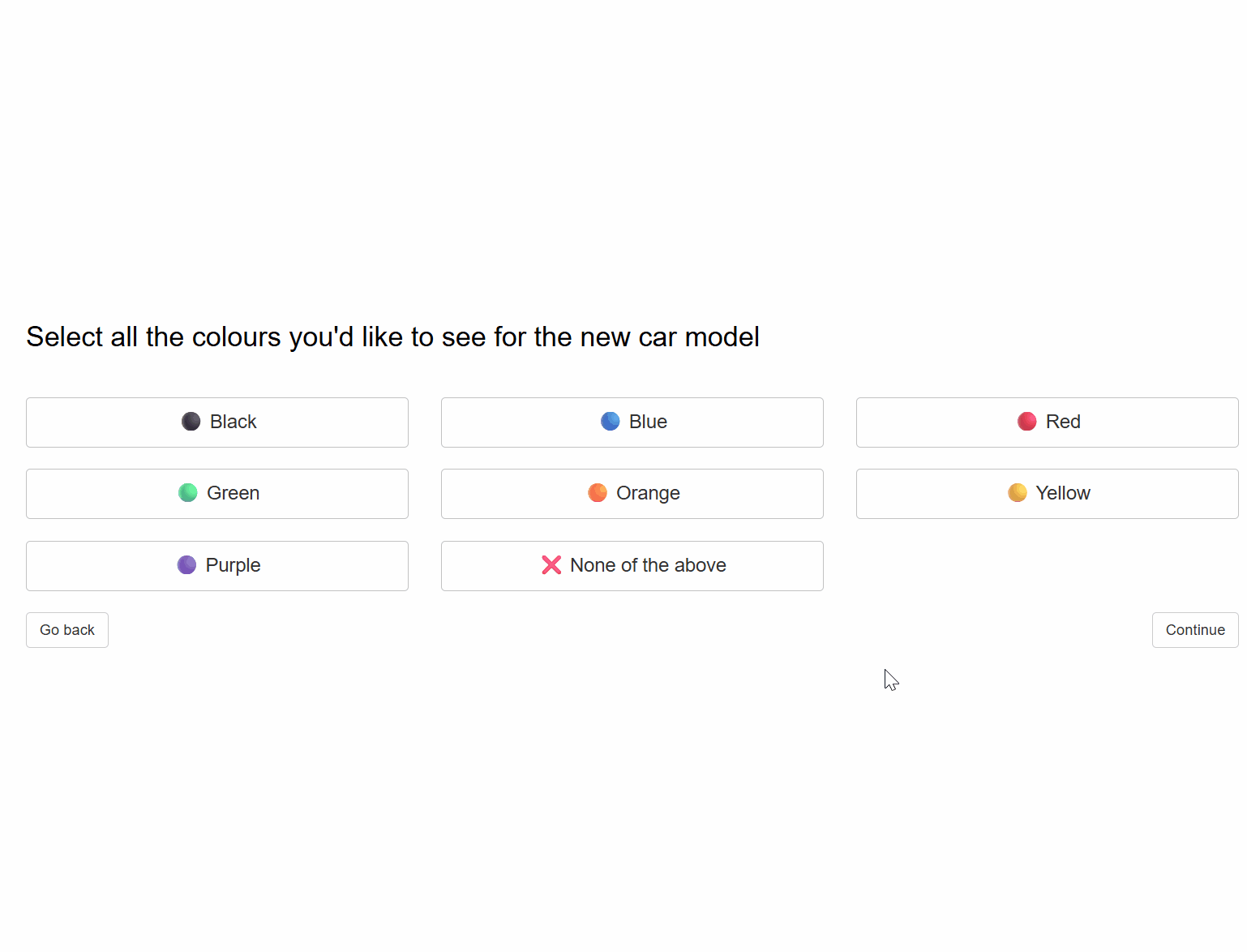This screenshot has width=1247, height=952.
Task: Toggle the Blue colour option
Action: click(632, 422)
